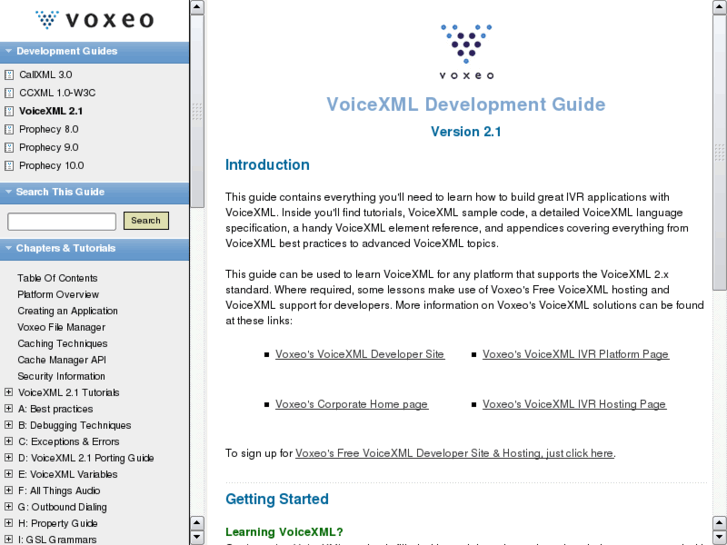Click main content scrollbar down arrow

click(719, 537)
